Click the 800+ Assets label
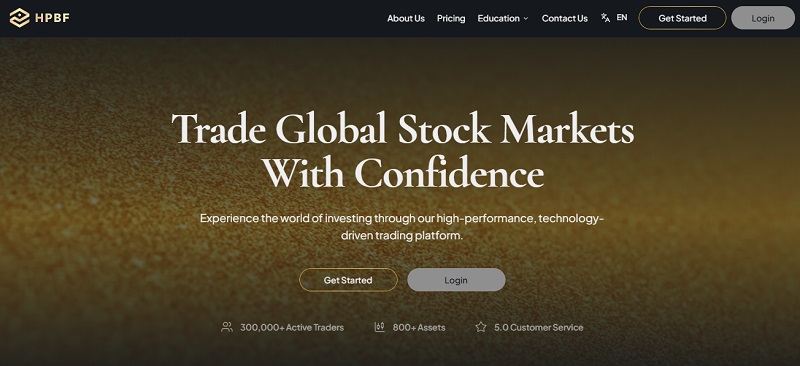 (x=419, y=327)
